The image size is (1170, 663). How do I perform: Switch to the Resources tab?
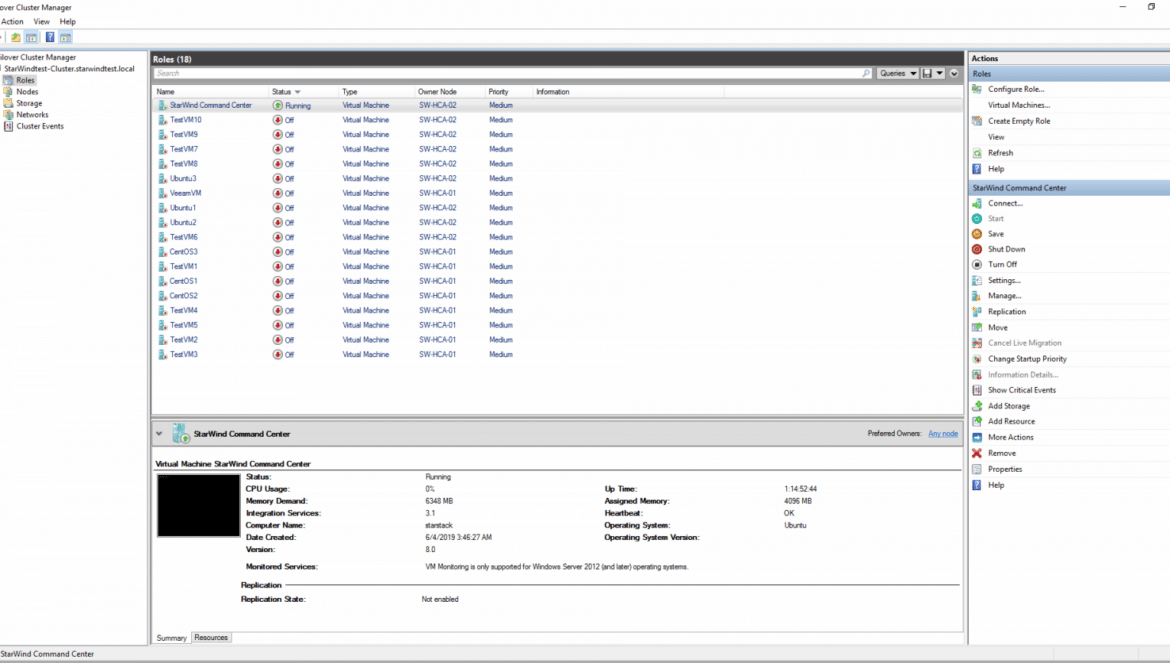click(211, 638)
